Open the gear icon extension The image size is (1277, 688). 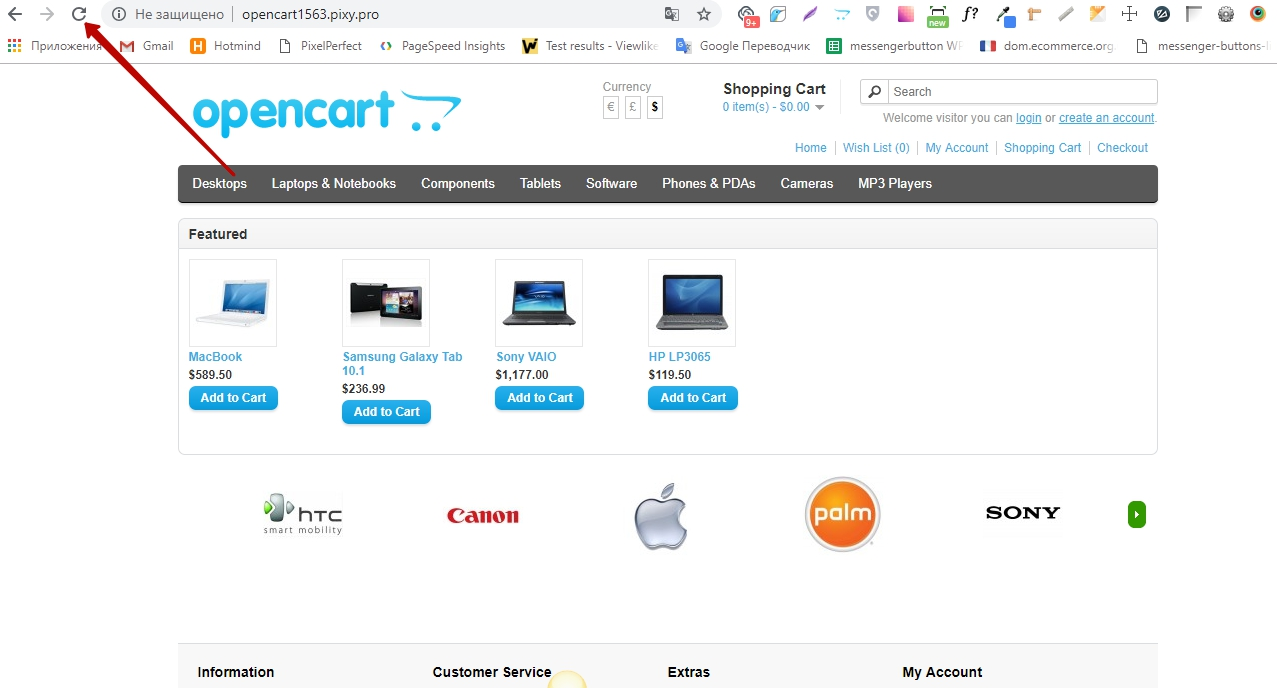pos(1226,14)
